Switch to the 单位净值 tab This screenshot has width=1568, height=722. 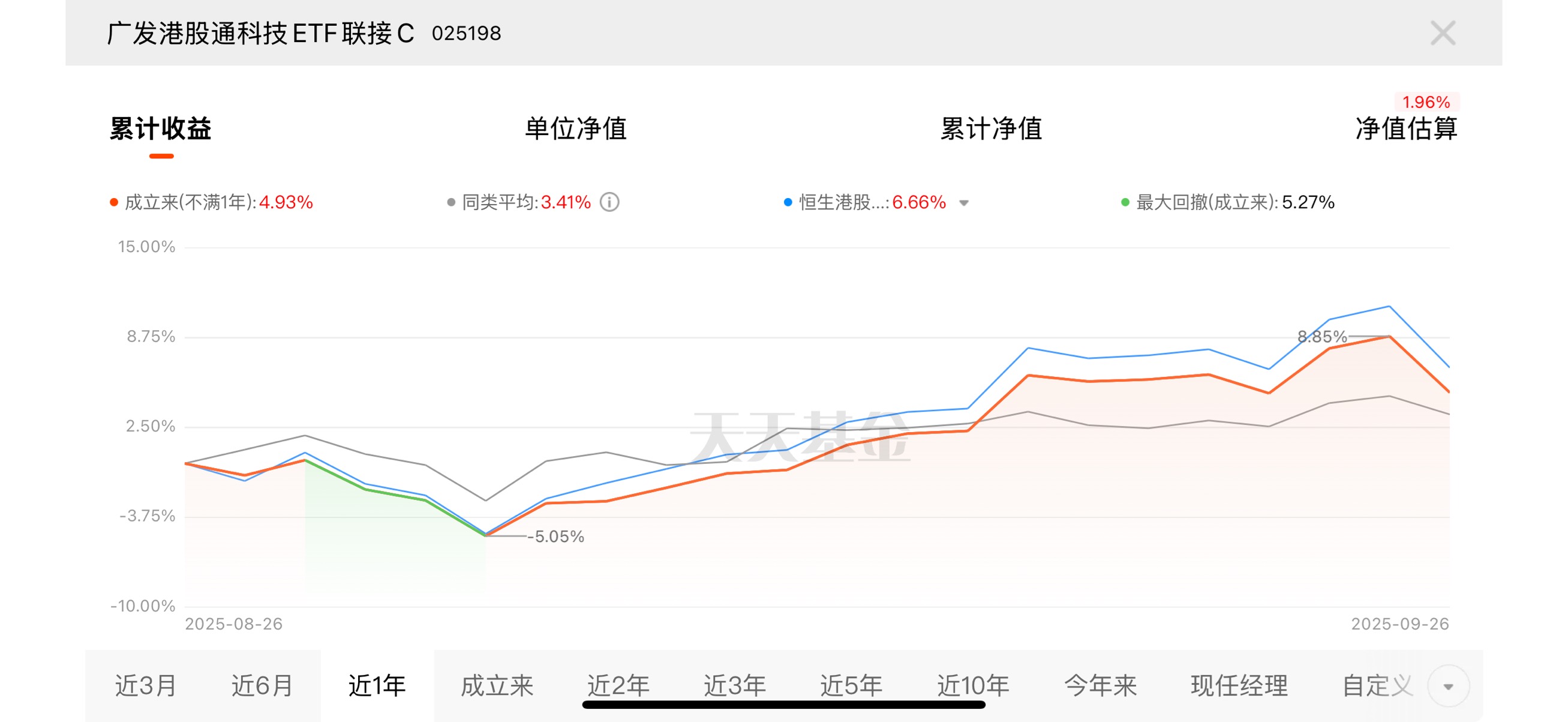pos(575,128)
